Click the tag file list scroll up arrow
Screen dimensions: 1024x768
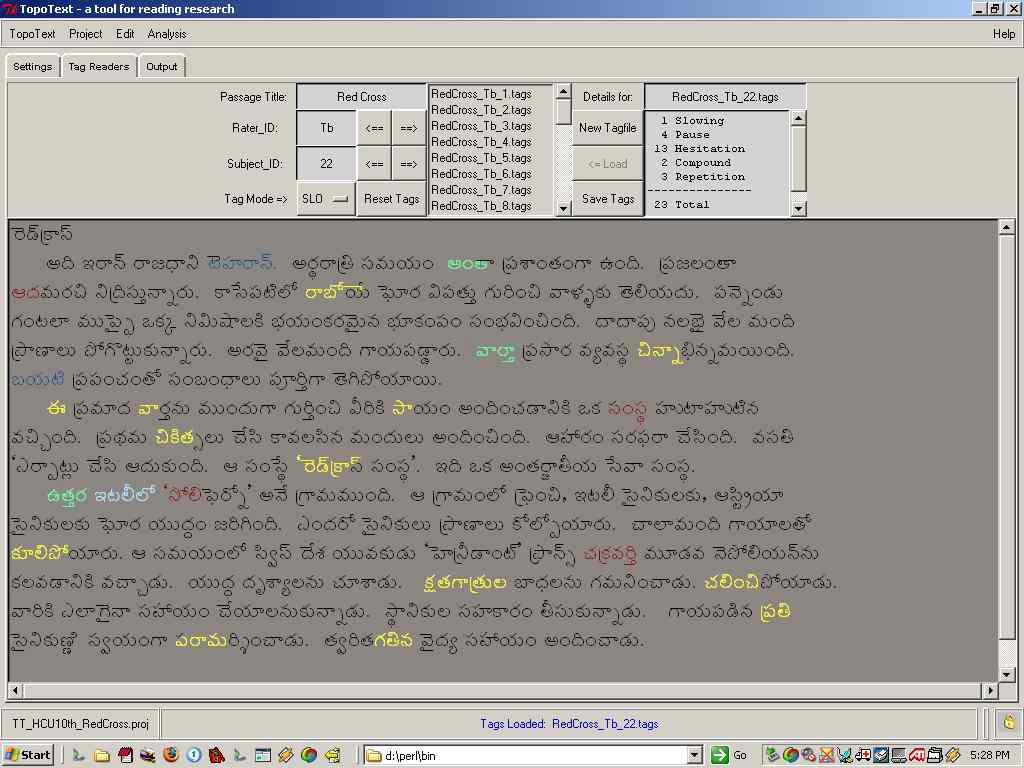(564, 91)
